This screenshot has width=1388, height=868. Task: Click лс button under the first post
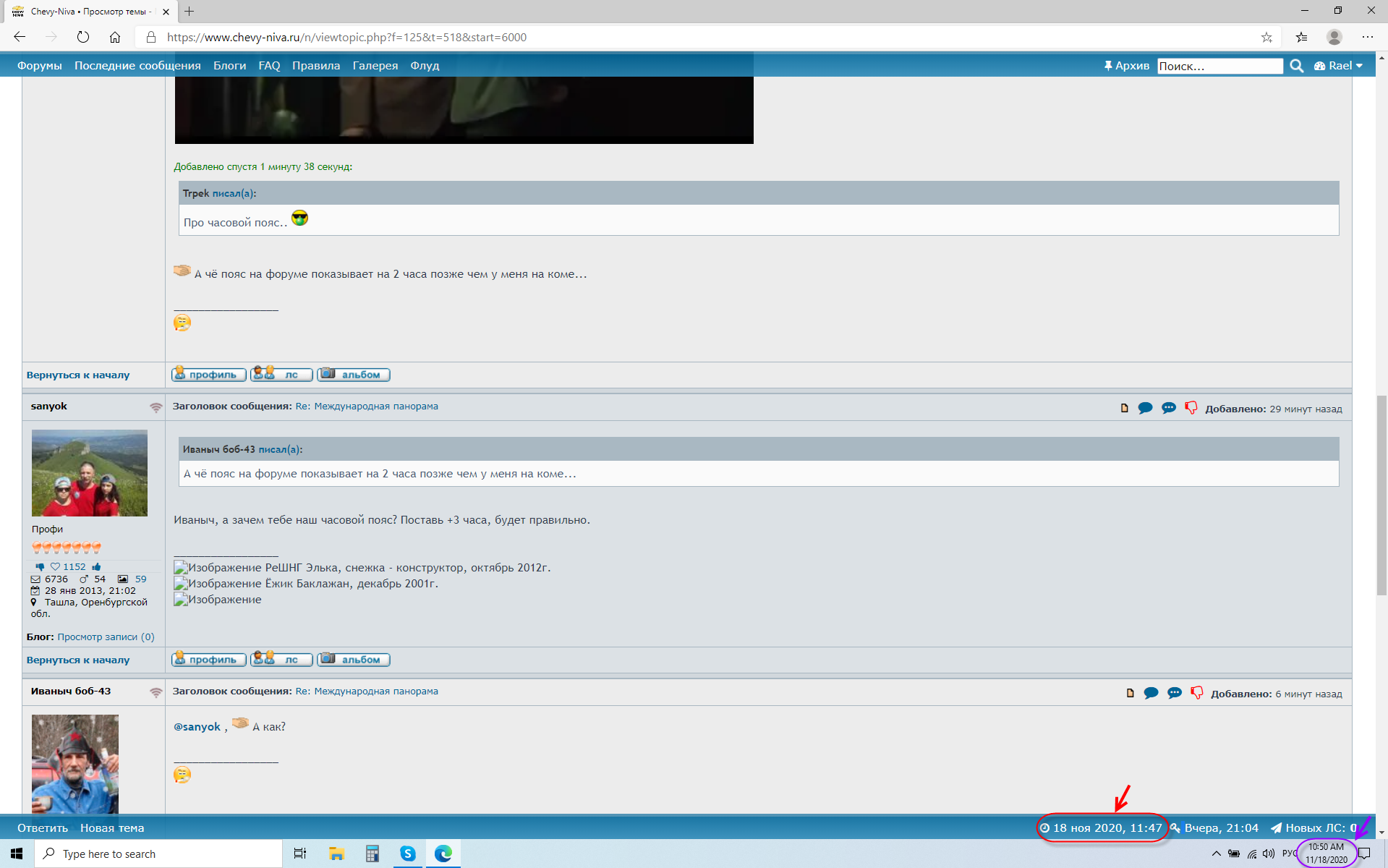281,375
